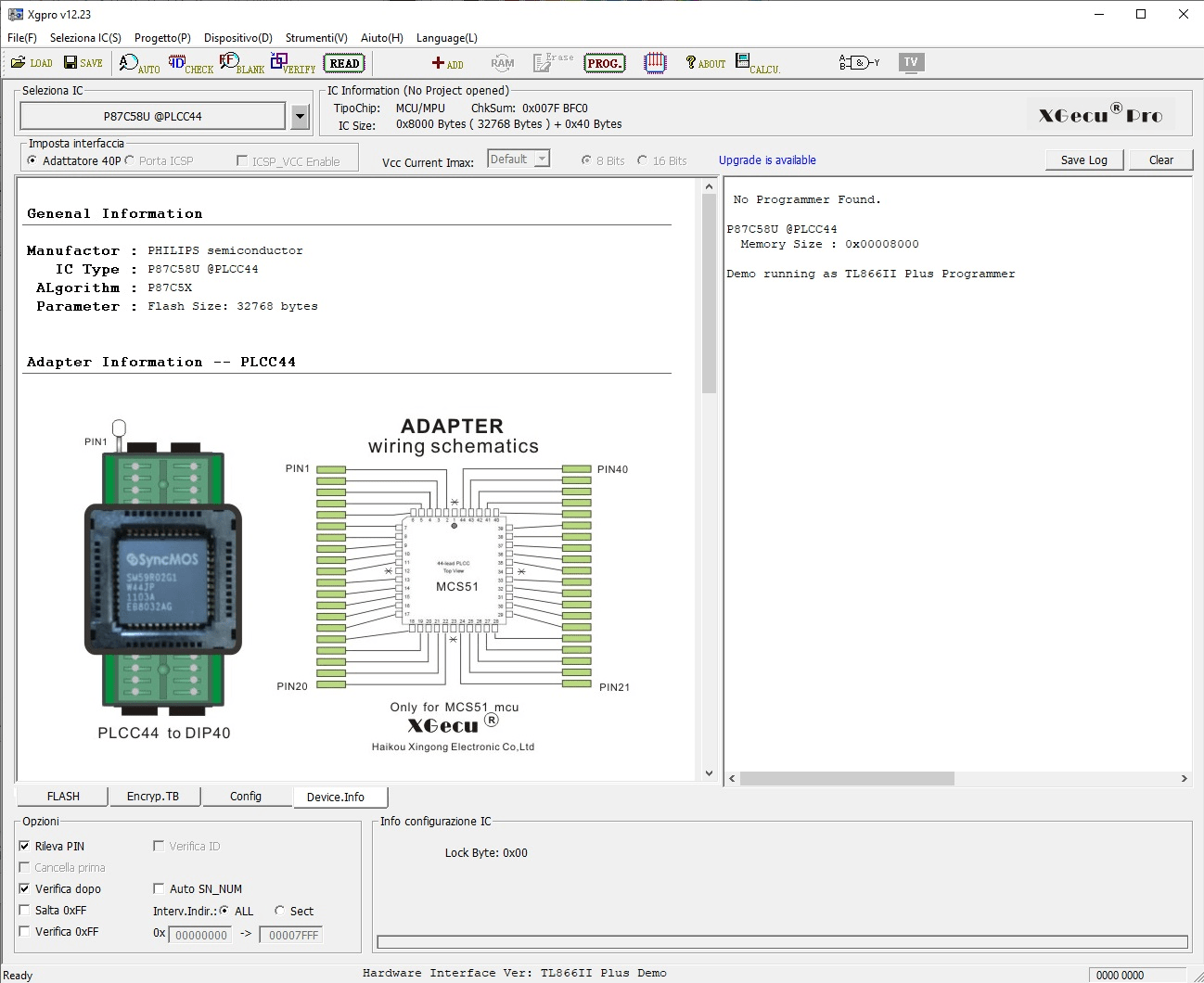Clear the log with Clear button
The width and height of the screenshot is (1204, 983).
coord(1161,160)
